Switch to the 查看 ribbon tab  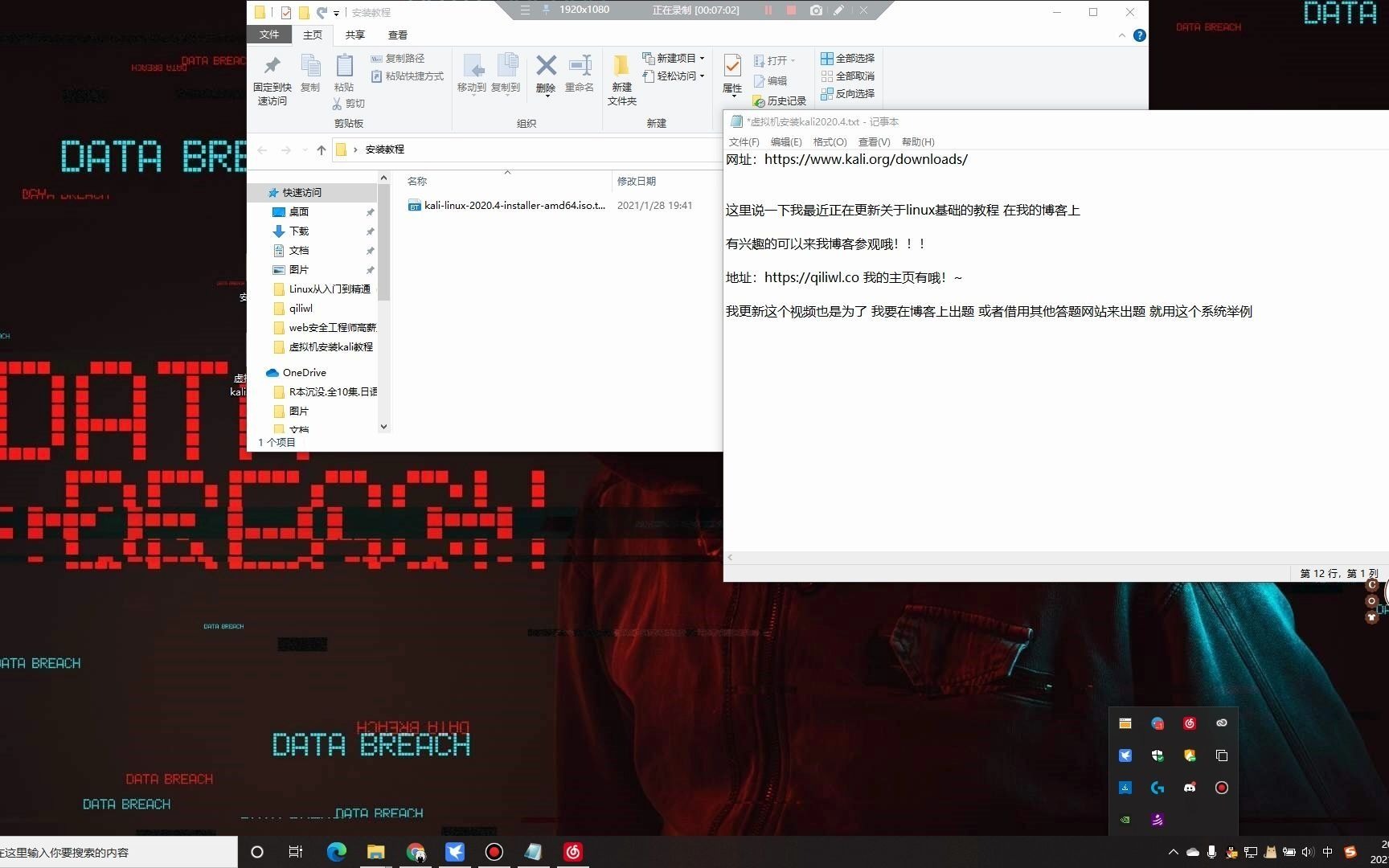398,35
